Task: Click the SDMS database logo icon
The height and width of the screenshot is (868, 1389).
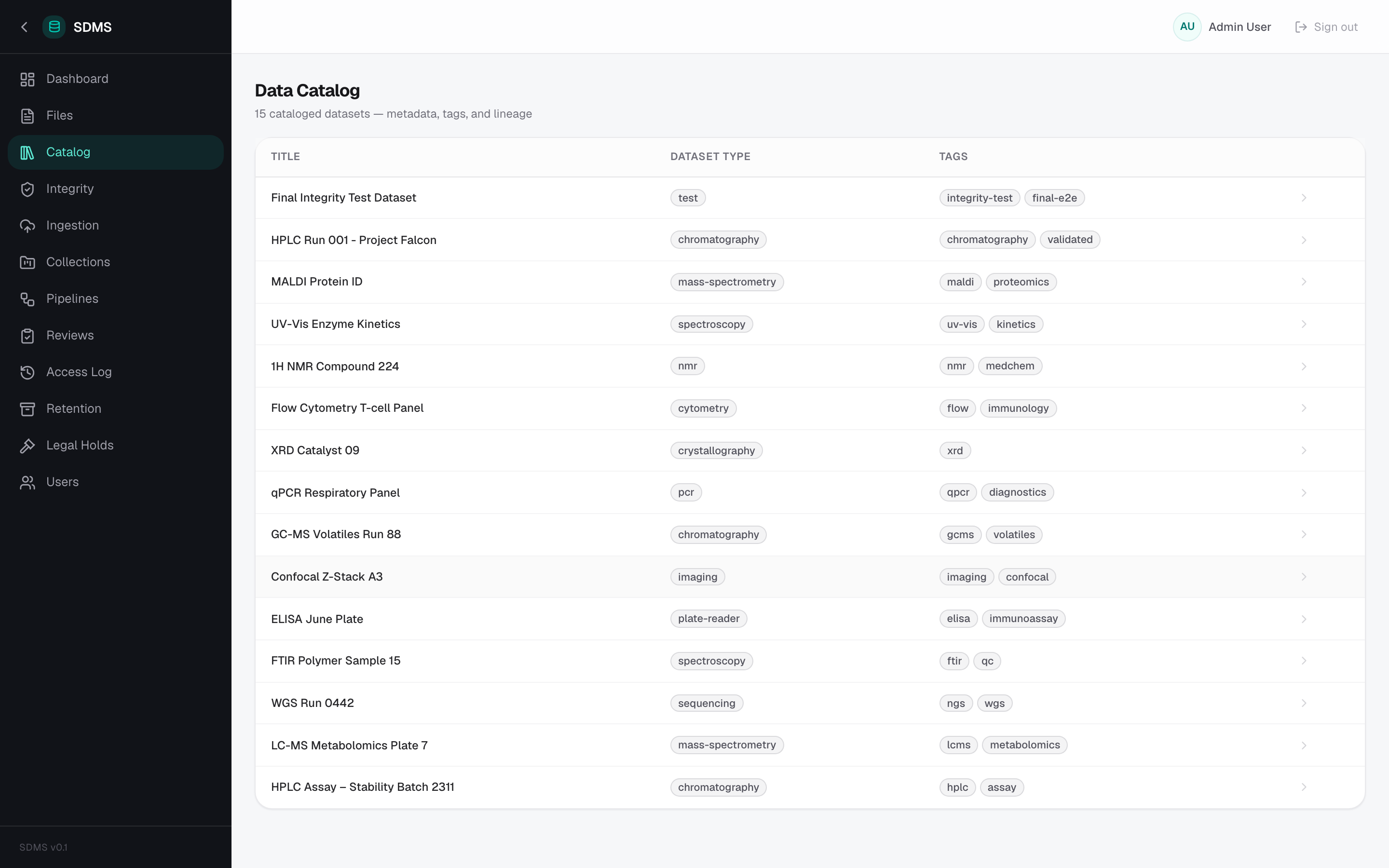Action: (x=54, y=27)
